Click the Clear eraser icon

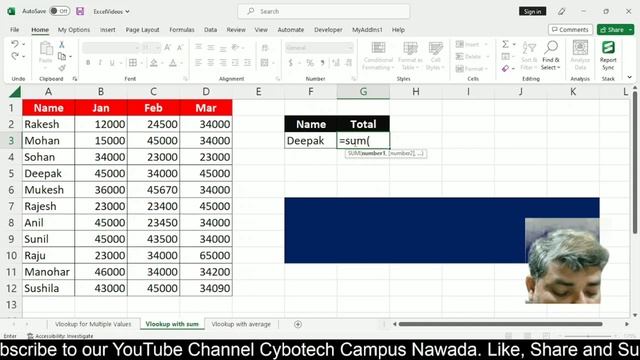505,68
